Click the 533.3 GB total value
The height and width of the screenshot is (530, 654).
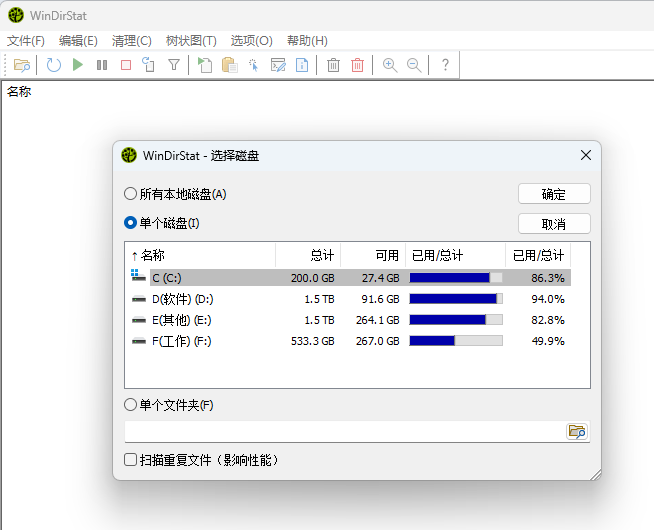[x=312, y=341]
